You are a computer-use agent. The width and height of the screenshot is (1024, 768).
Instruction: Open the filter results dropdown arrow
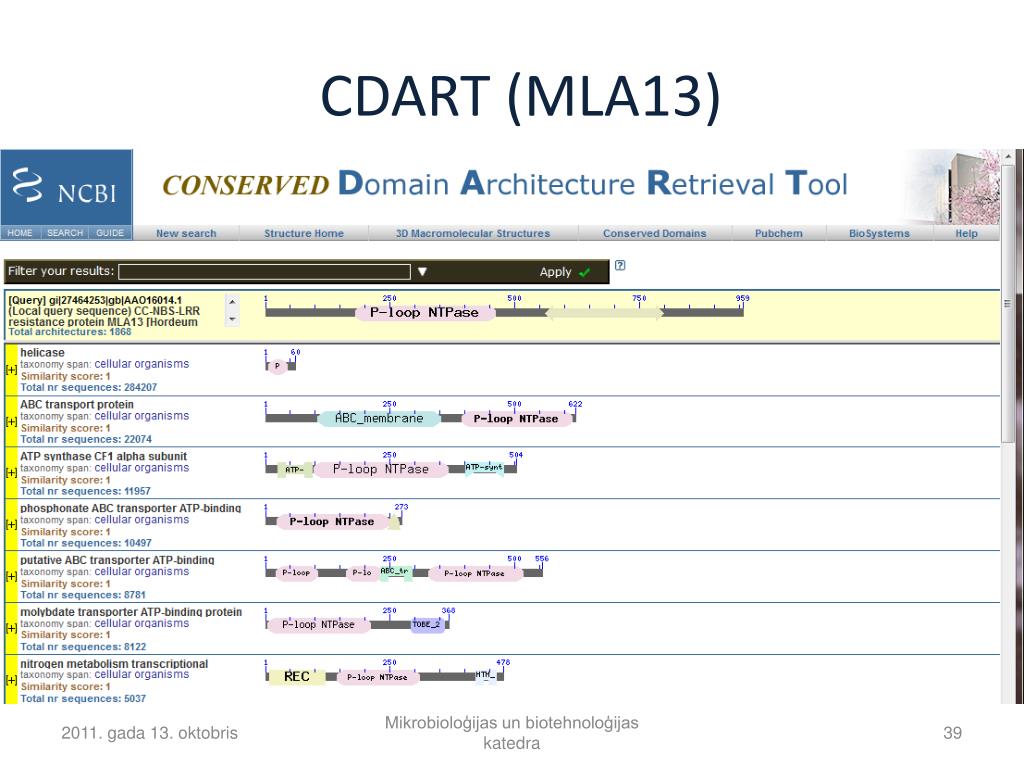coord(422,271)
